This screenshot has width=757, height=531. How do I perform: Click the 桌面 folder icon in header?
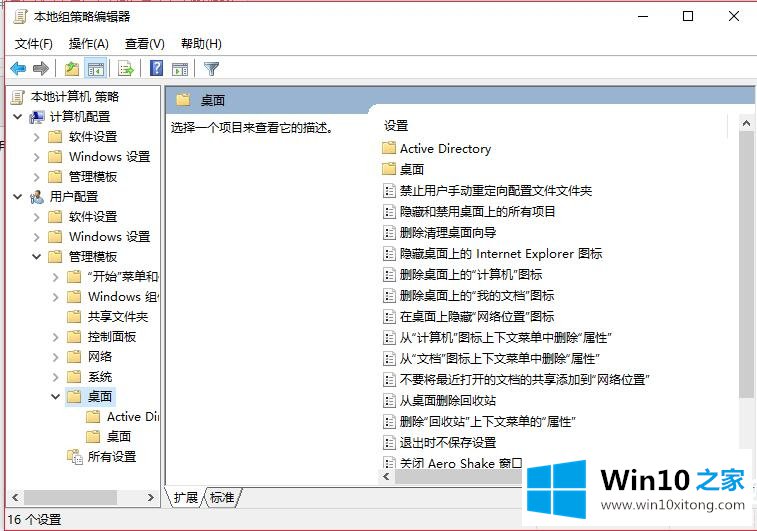(183, 100)
